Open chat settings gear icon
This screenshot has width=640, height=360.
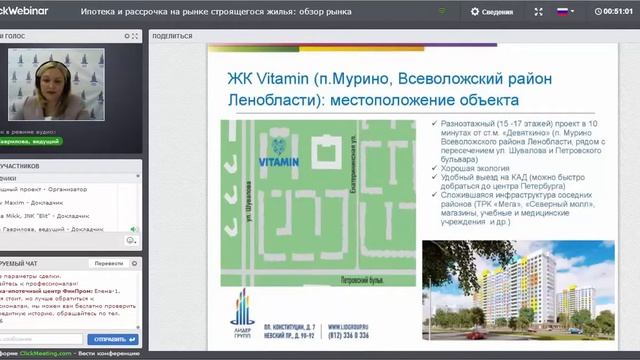coord(134,264)
